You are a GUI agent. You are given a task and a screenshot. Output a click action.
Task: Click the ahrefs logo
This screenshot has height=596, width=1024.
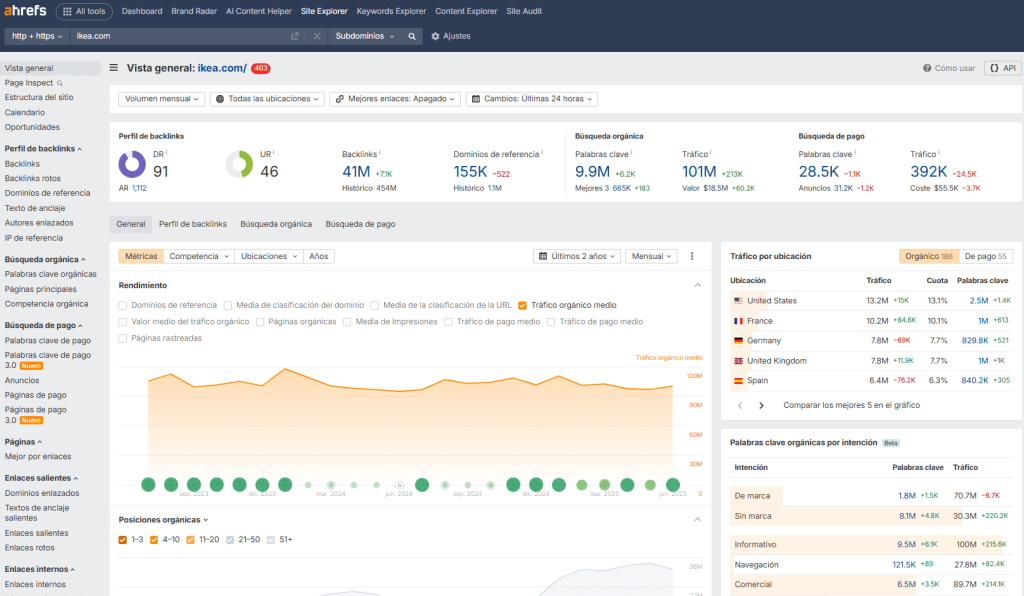pos(25,10)
